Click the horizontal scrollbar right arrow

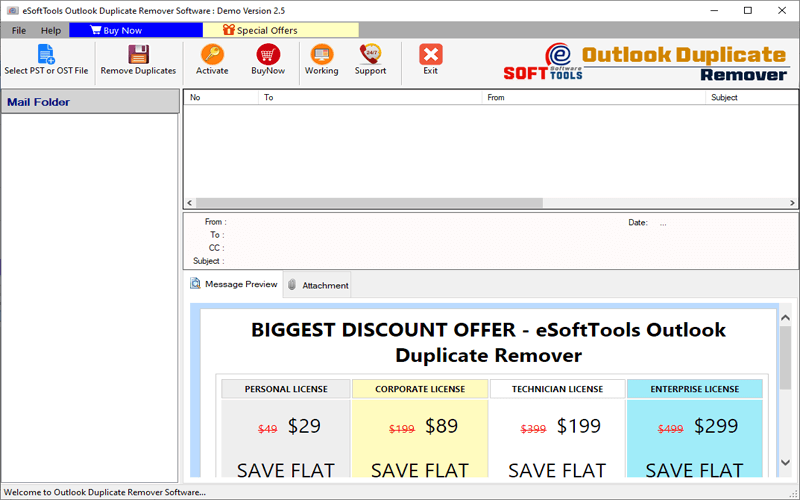coord(792,203)
